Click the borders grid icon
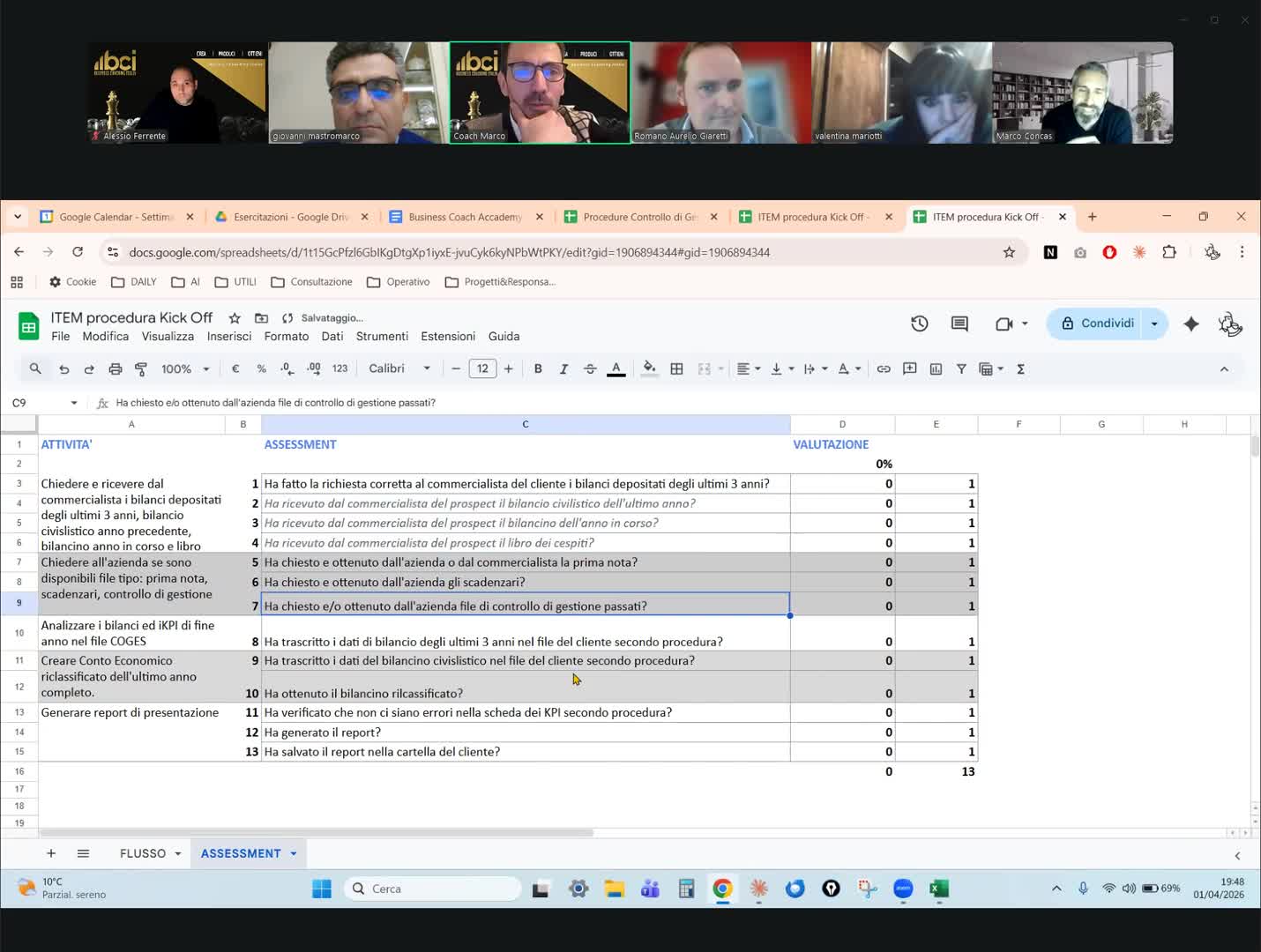The image size is (1261, 952). pyautogui.click(x=676, y=369)
